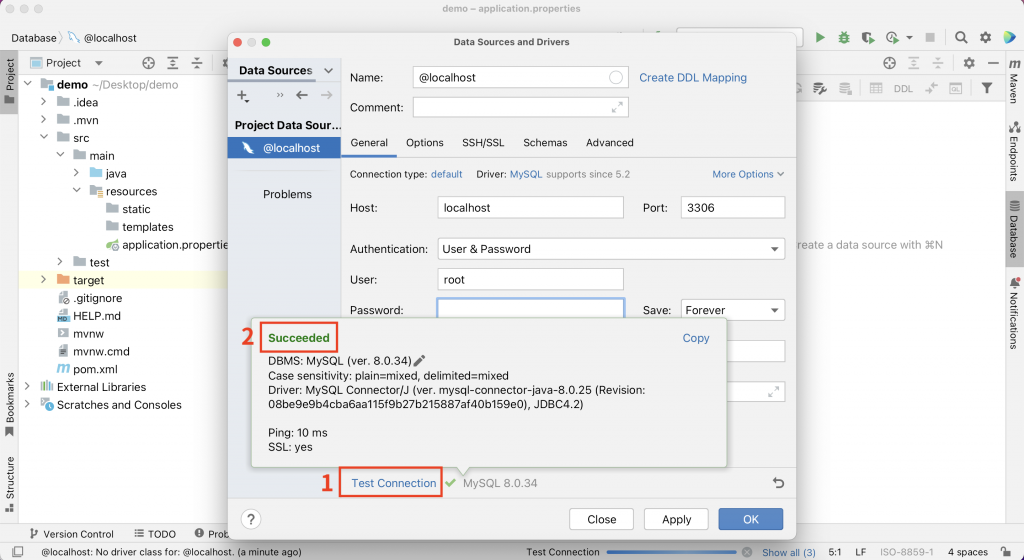Focus the Password input field
Screen dimensions: 1024x560
pos(530,309)
